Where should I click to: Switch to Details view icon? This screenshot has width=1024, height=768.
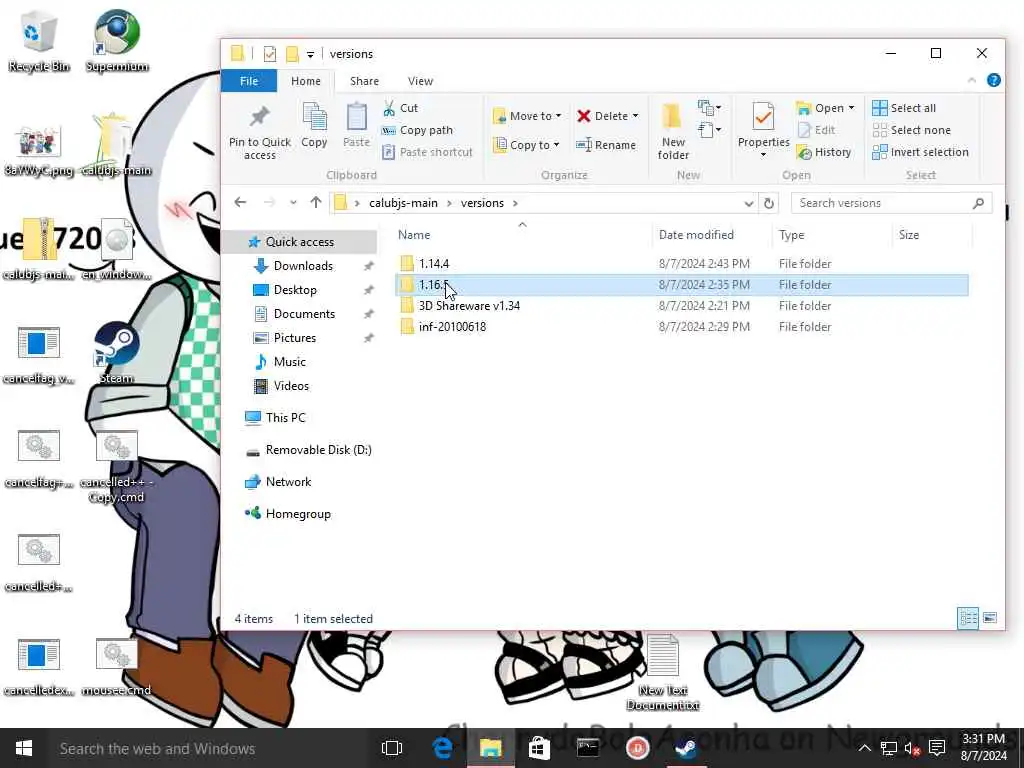tap(967, 618)
